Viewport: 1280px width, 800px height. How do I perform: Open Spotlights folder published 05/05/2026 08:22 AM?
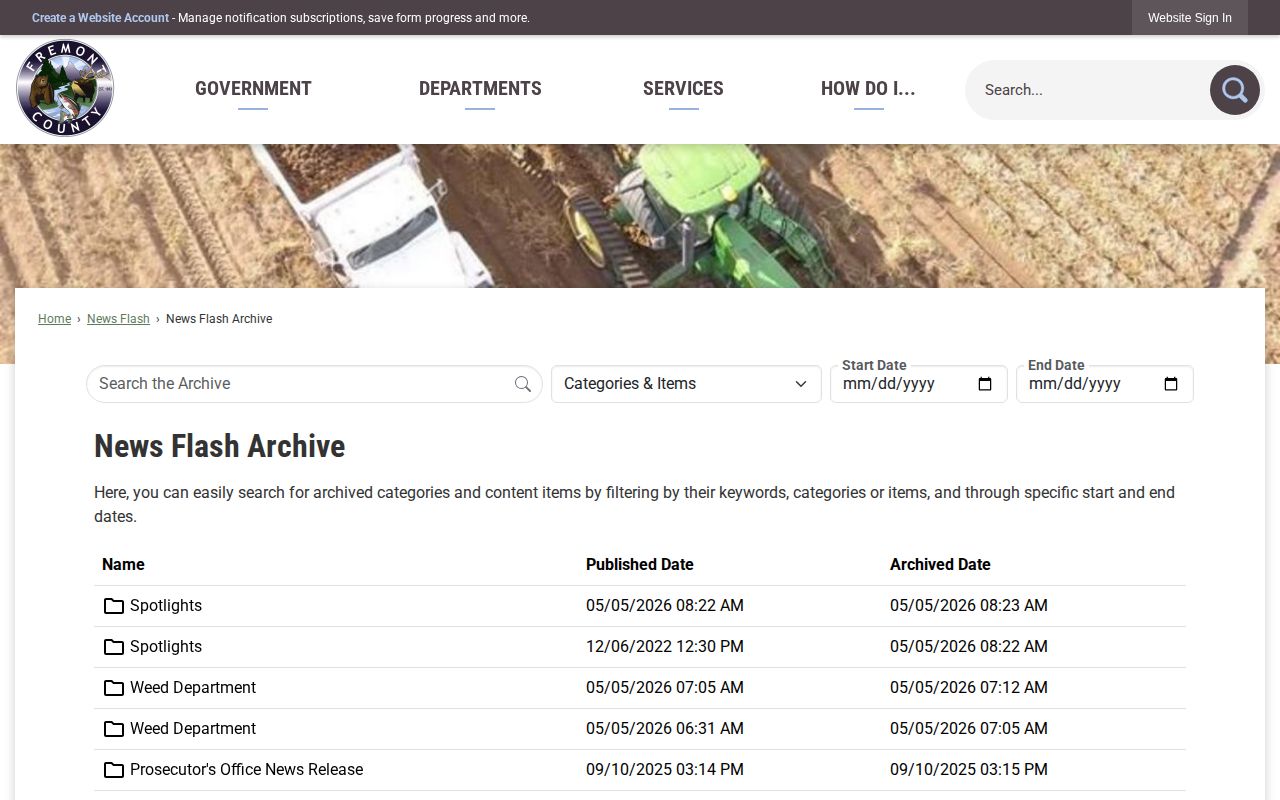tap(166, 606)
